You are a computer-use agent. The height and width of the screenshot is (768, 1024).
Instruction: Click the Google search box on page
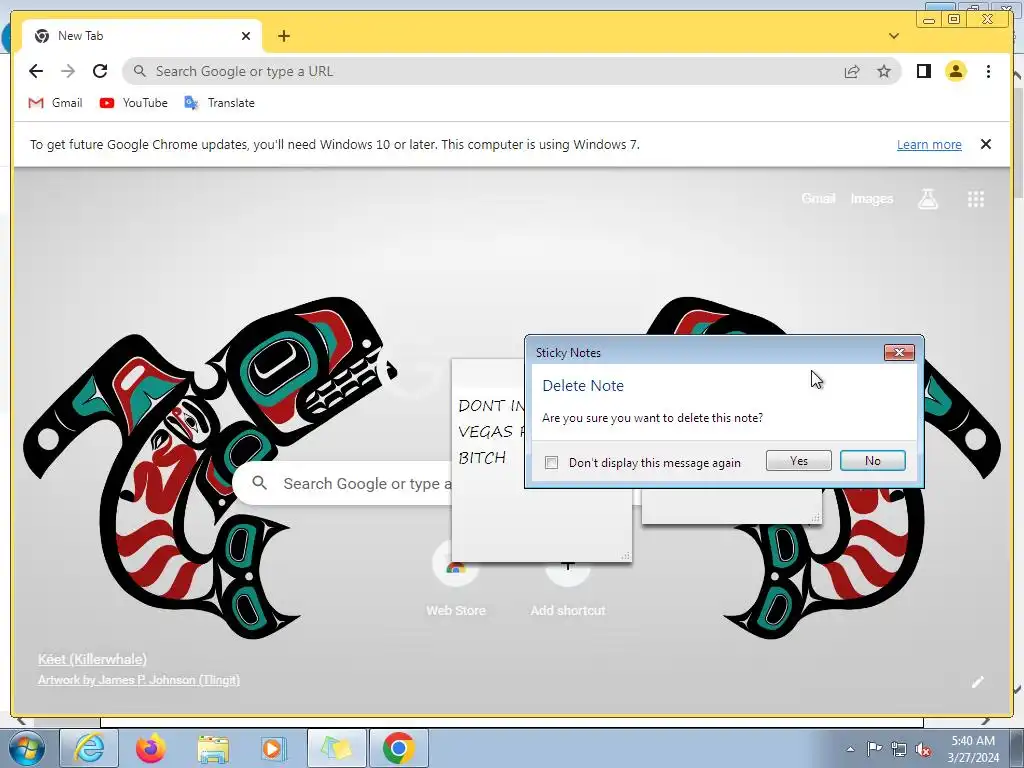pos(343,483)
